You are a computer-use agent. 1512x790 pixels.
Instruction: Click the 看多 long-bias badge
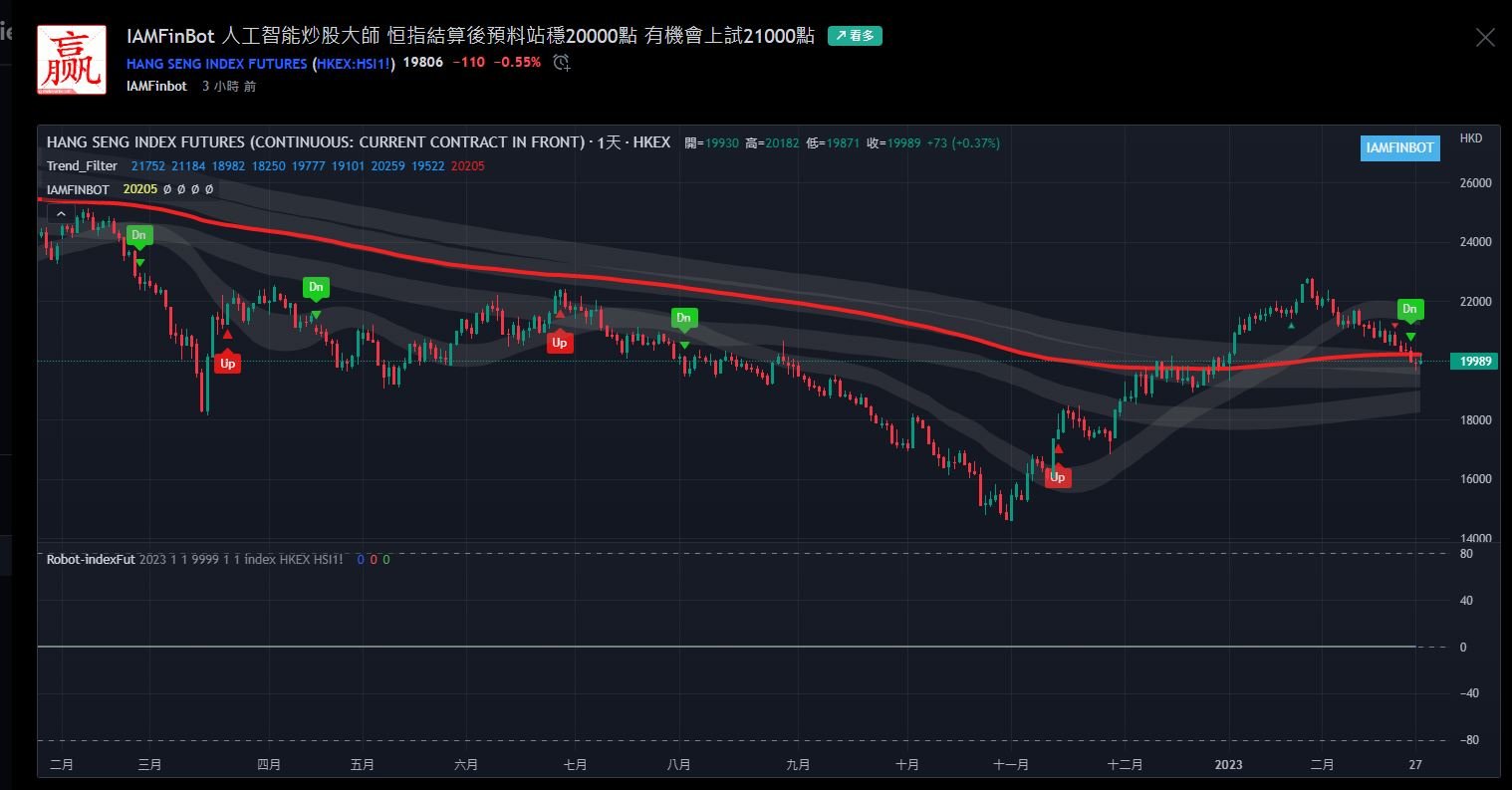point(855,36)
